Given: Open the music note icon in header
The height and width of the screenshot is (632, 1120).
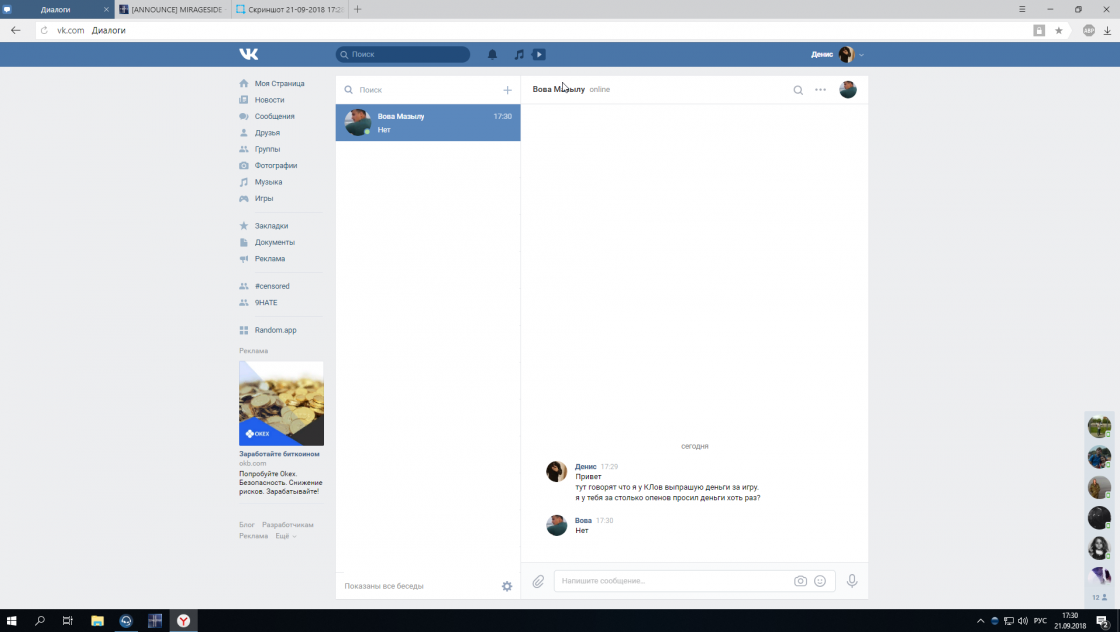Looking at the screenshot, I should tap(519, 55).
